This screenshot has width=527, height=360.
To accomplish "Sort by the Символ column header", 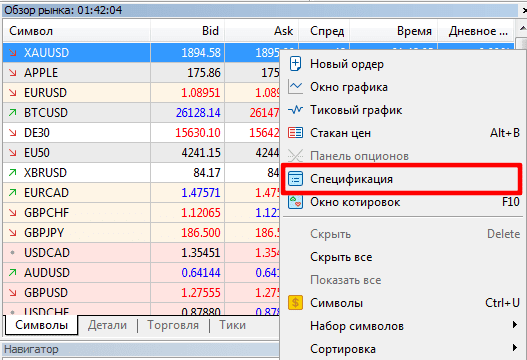I will tap(77, 31).
